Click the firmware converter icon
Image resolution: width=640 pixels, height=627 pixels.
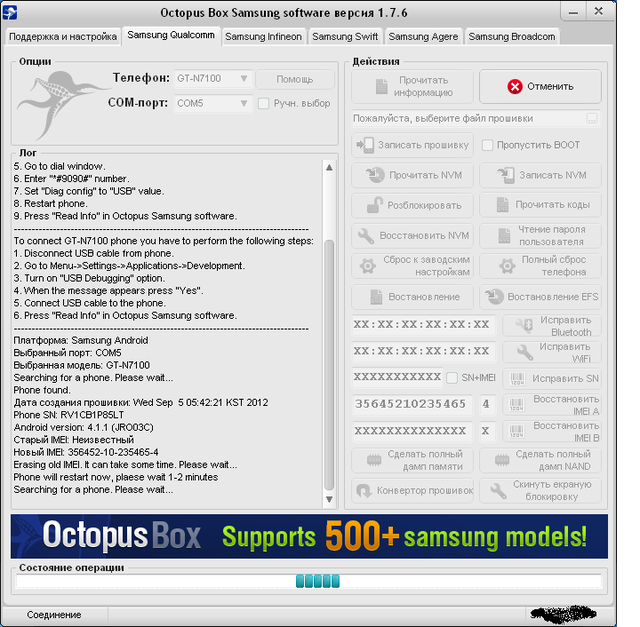[364, 490]
